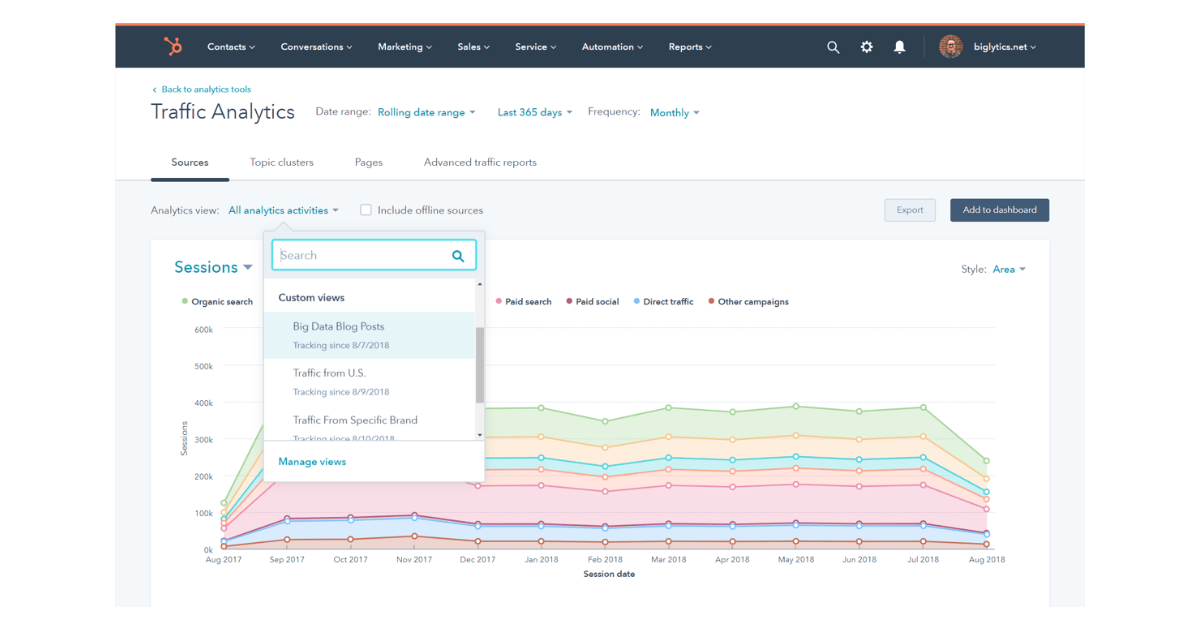Image resolution: width=1200 pixels, height=630 pixels.
Task: Toggle the Direct traffic legend marker
Action: tap(637, 301)
